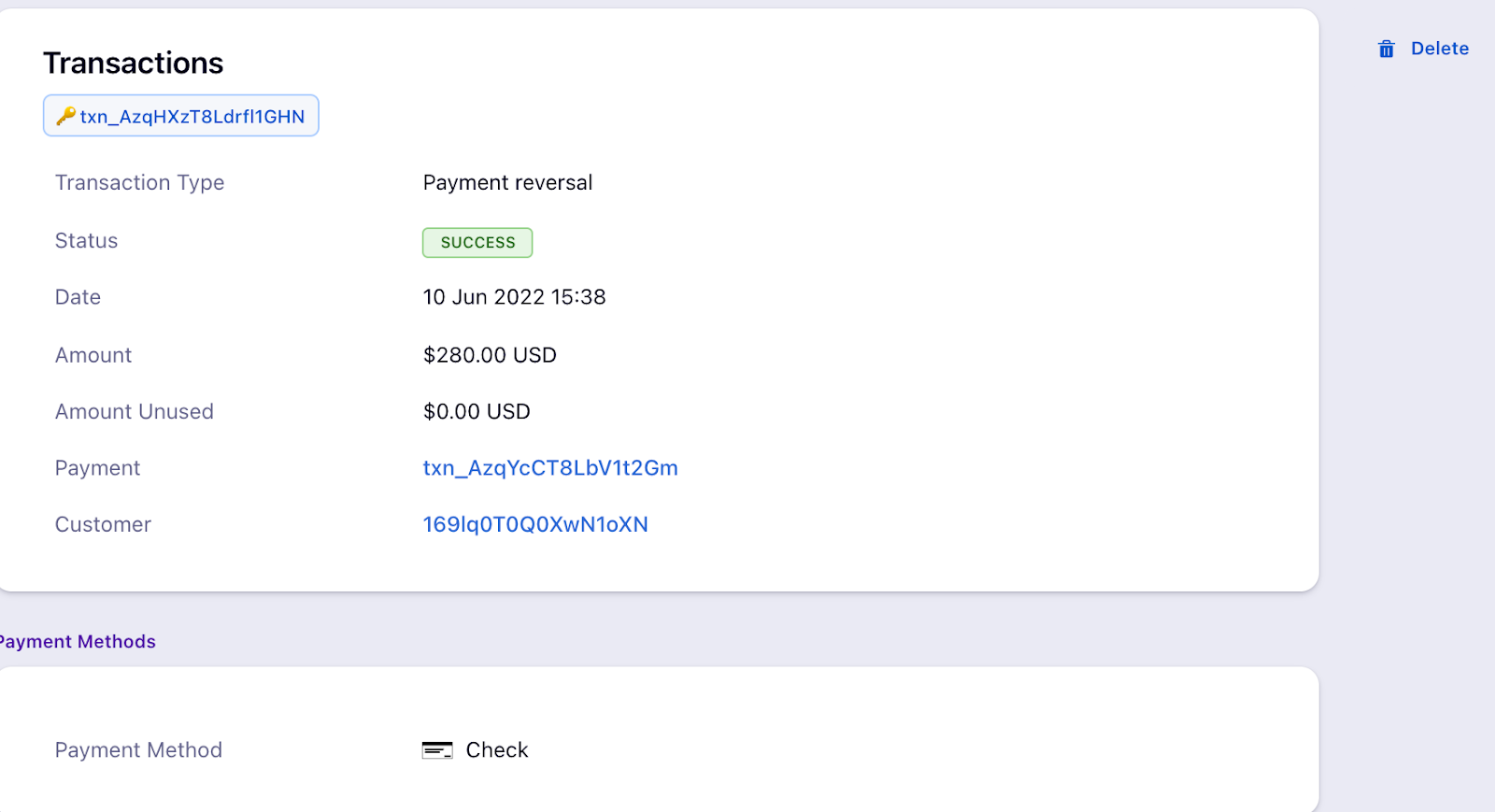Click the Transaction Type field label

140,183
